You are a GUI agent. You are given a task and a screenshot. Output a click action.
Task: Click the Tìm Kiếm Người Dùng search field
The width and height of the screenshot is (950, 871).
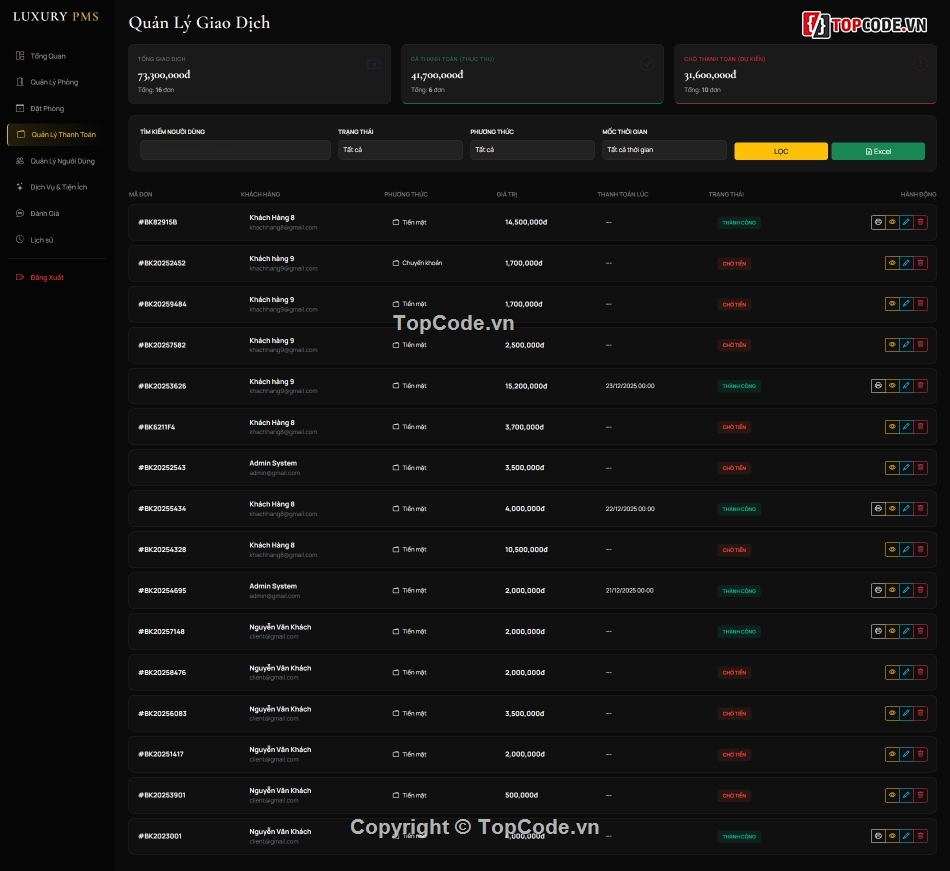(235, 150)
